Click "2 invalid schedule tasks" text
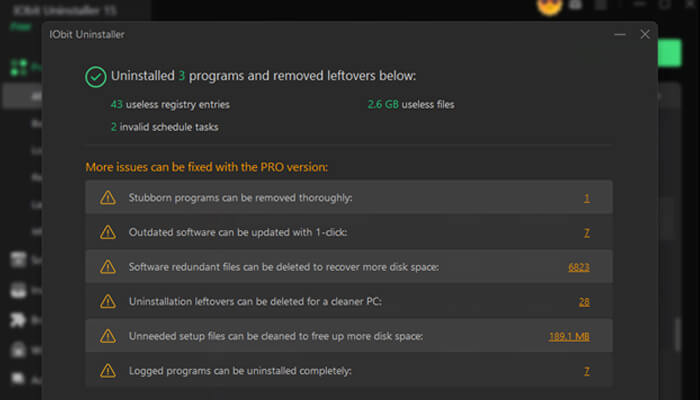 (165, 127)
